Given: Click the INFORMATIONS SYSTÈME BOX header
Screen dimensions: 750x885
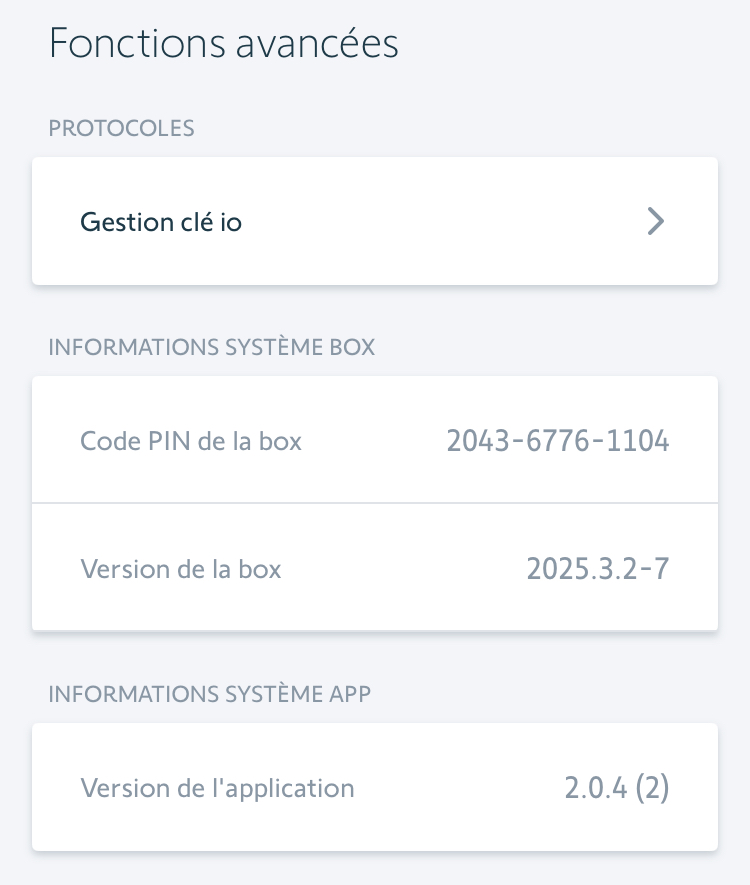Looking at the screenshot, I should point(212,347).
